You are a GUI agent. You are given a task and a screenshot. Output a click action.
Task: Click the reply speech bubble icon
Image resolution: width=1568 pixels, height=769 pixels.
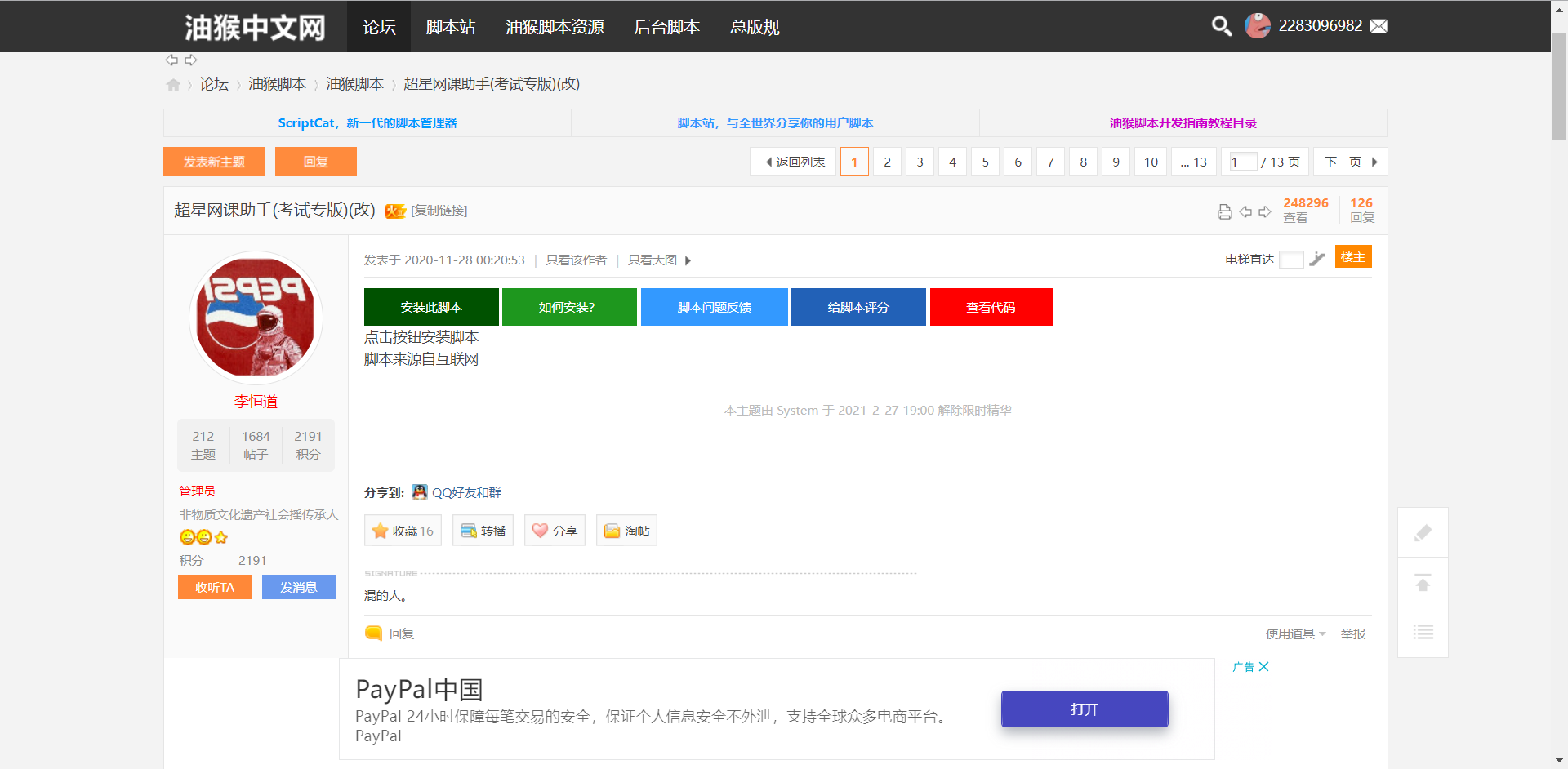373,633
